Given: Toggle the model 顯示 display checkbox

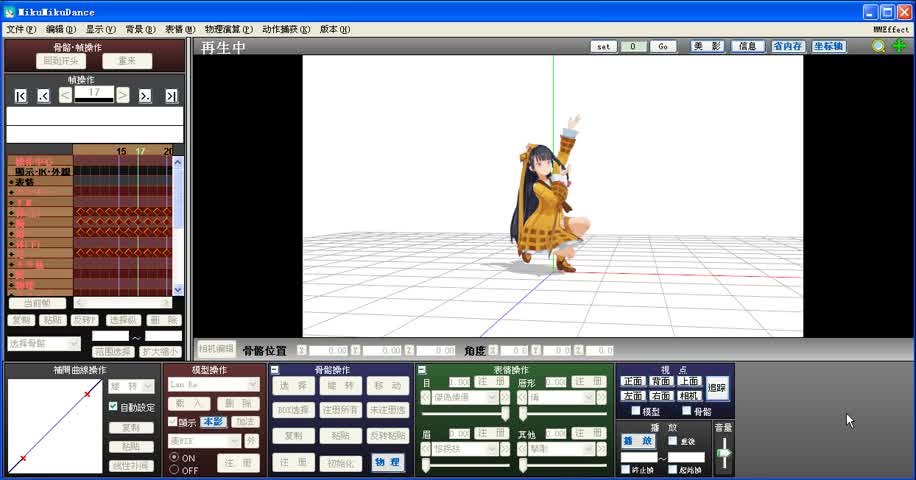Looking at the screenshot, I should pos(172,421).
